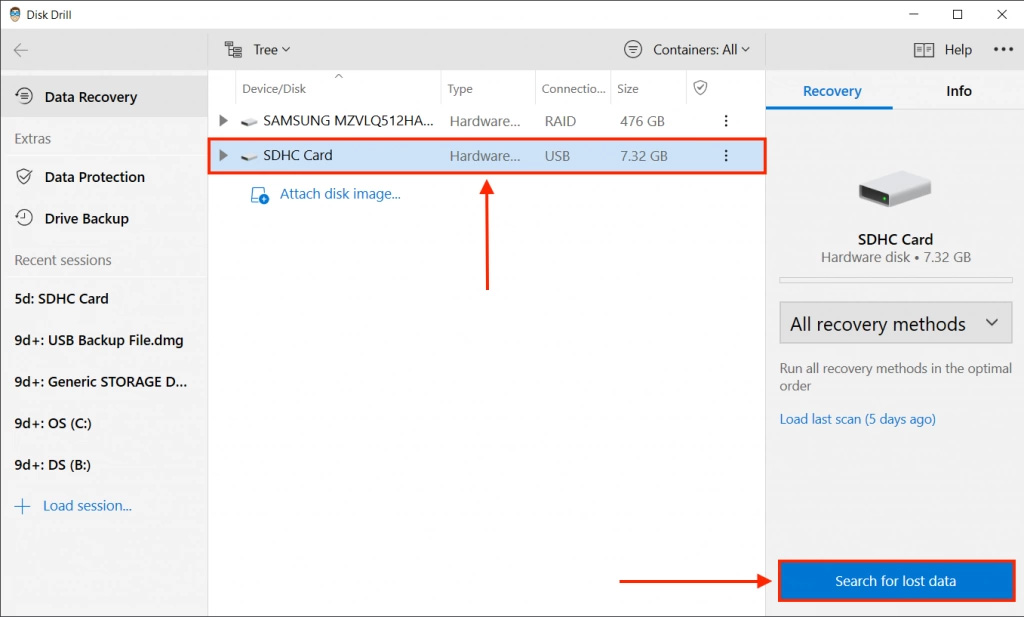Open the Containers: All dropdown
Viewport: 1024px width, 617px height.
701,50
